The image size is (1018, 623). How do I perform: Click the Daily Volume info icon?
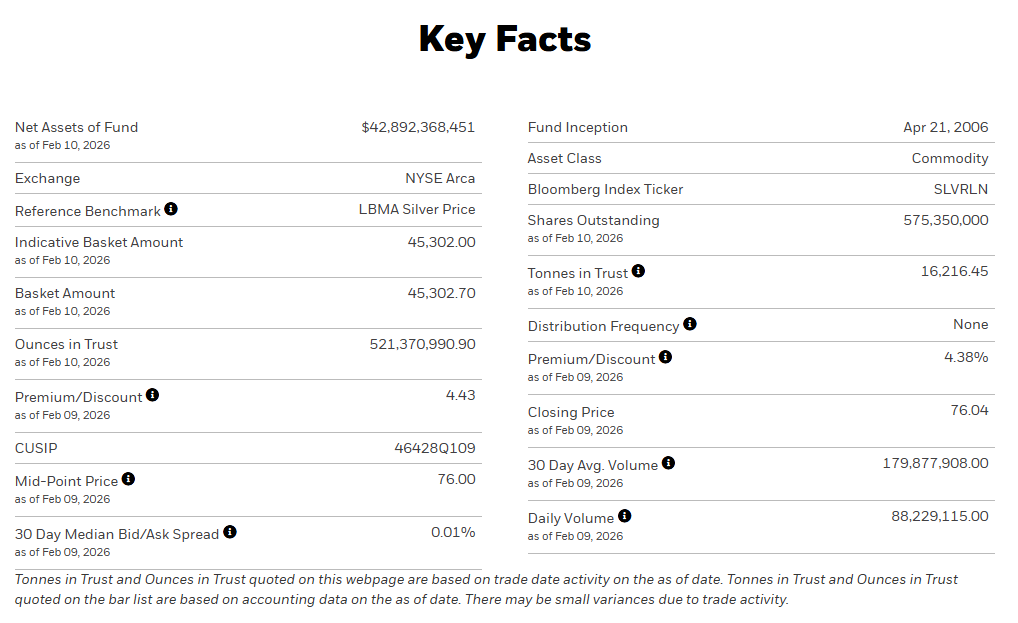coord(624,516)
